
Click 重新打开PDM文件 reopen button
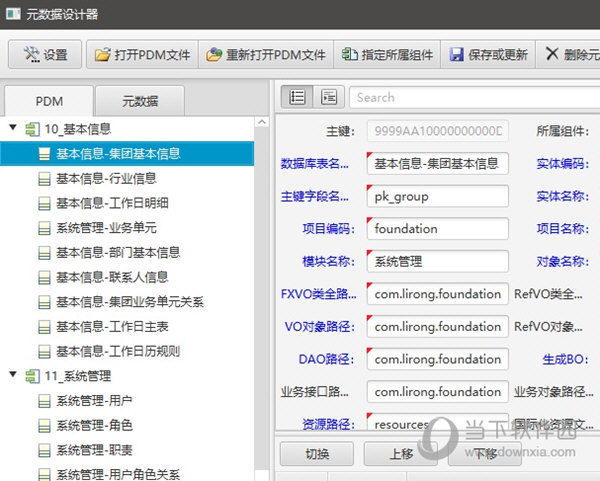266,55
